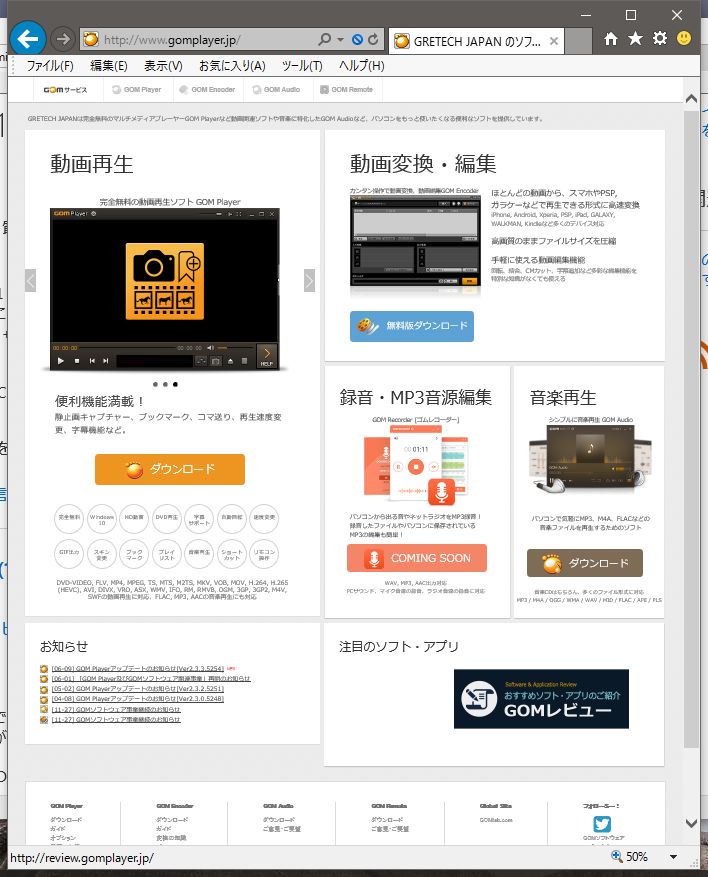
Task: Click the DVD再生 feature circle
Action: coord(167,518)
